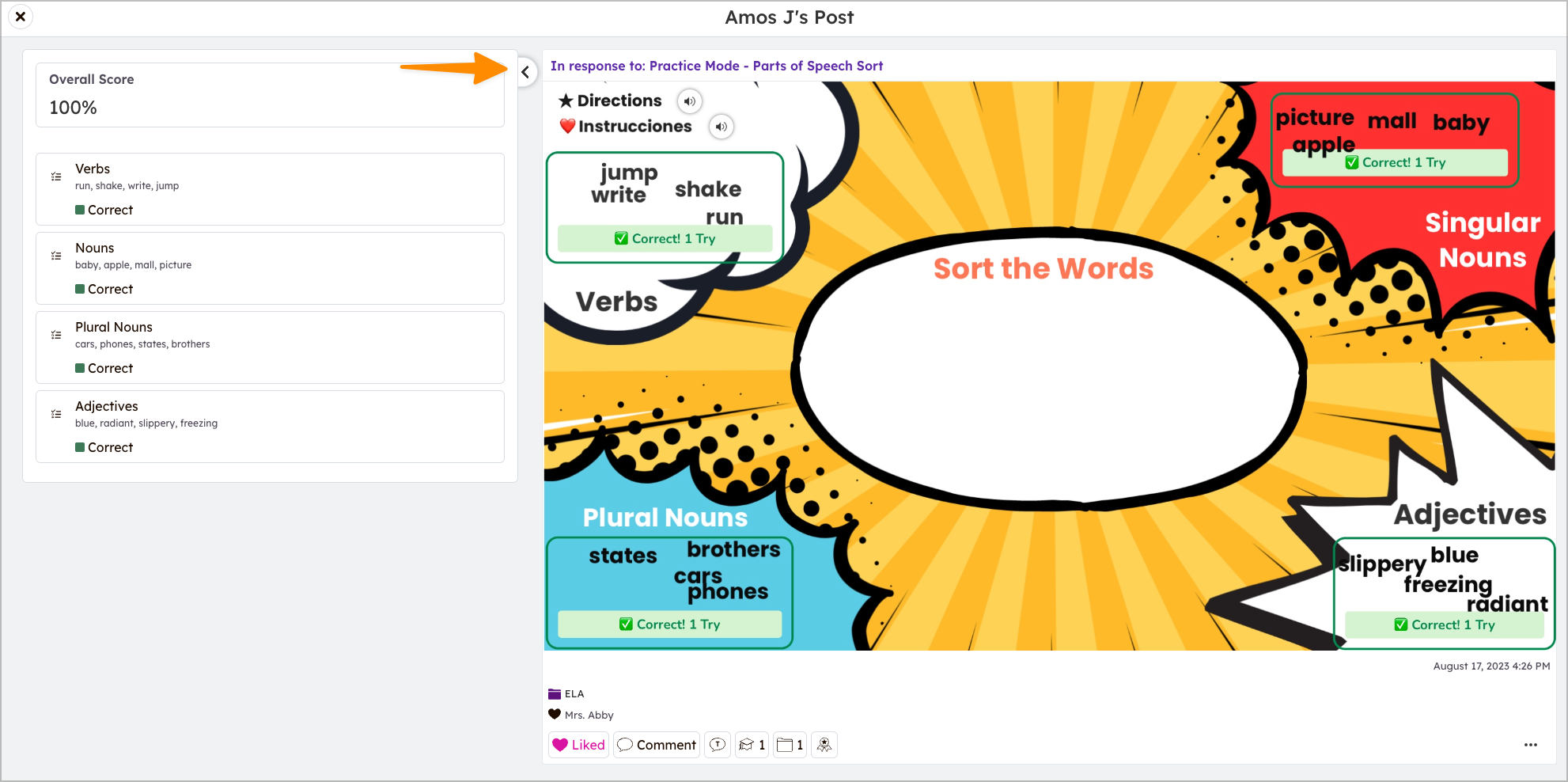Click the ELA folder icon

555,693
